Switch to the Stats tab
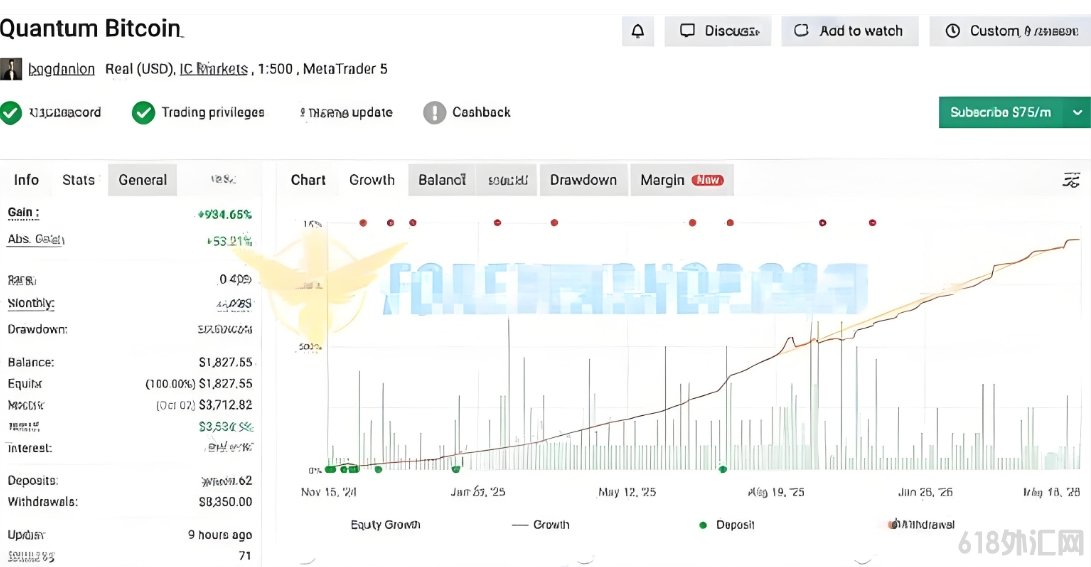1091x567 pixels. (78, 179)
